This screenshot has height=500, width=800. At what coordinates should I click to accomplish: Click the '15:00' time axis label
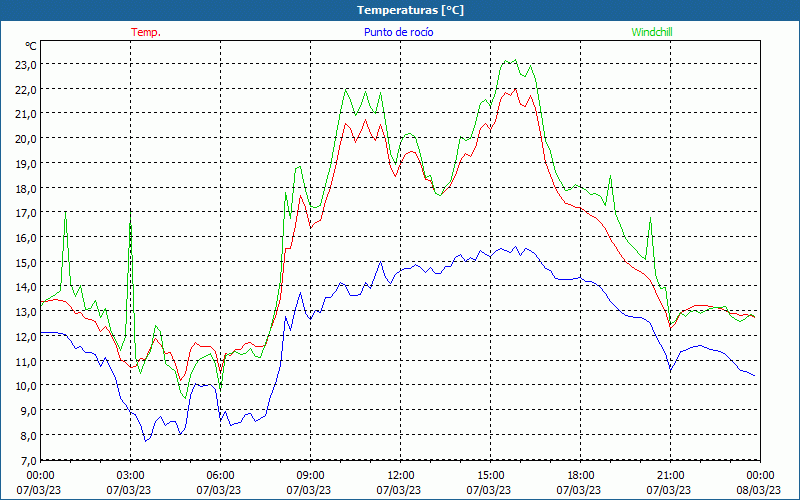pyautogui.click(x=490, y=476)
